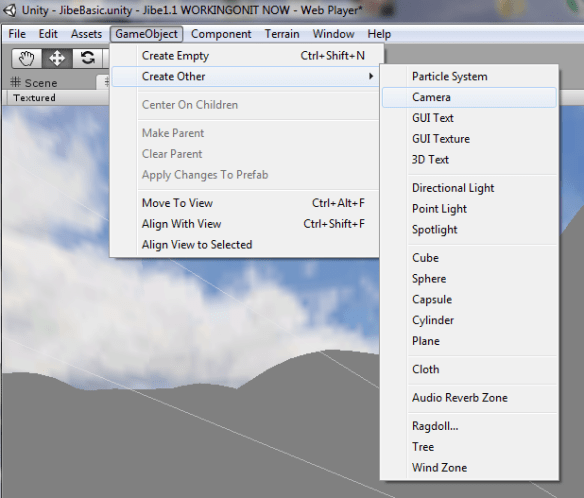Open the Component menu
This screenshot has width=584, height=498.
pos(221,34)
